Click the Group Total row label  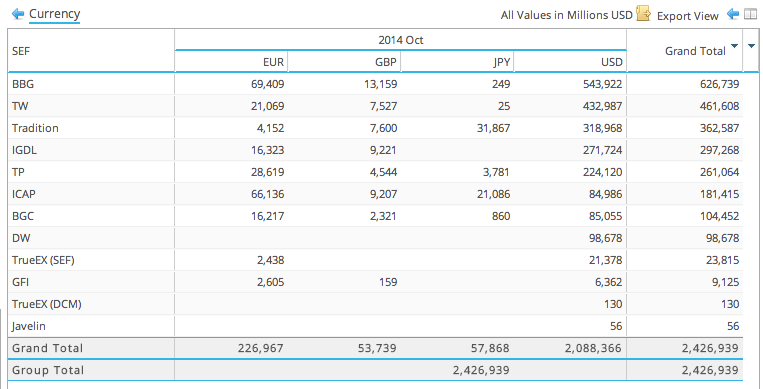coord(48,370)
